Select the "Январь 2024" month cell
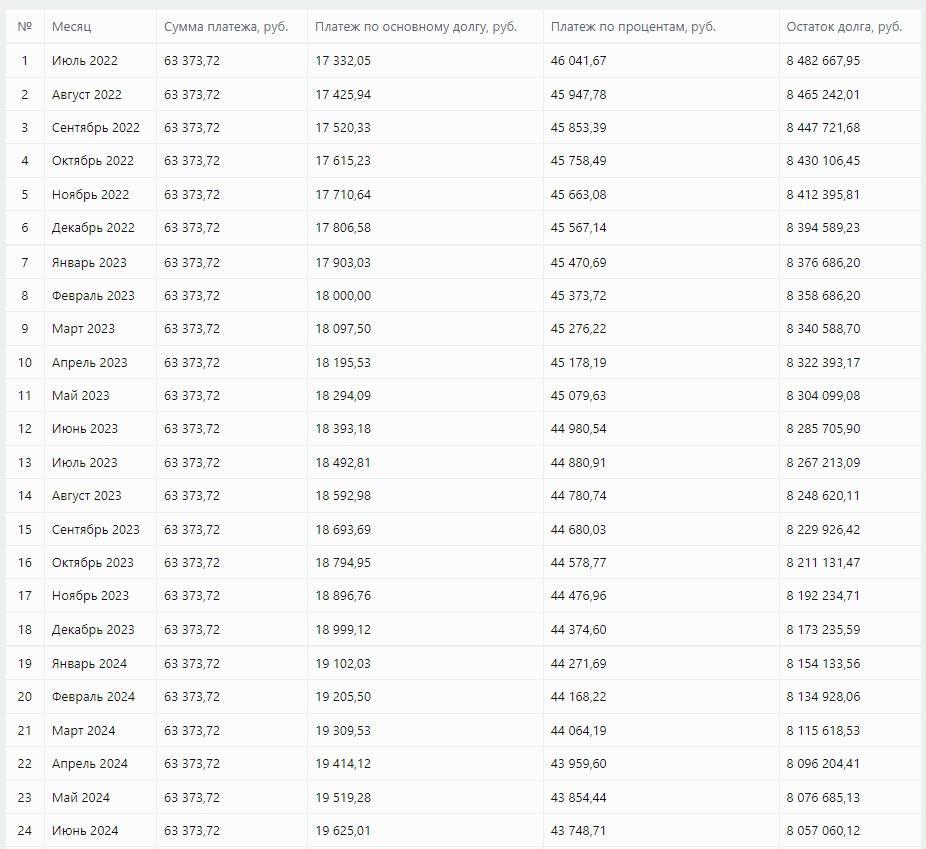Screen dimensions: 926x849 click(x=90, y=664)
